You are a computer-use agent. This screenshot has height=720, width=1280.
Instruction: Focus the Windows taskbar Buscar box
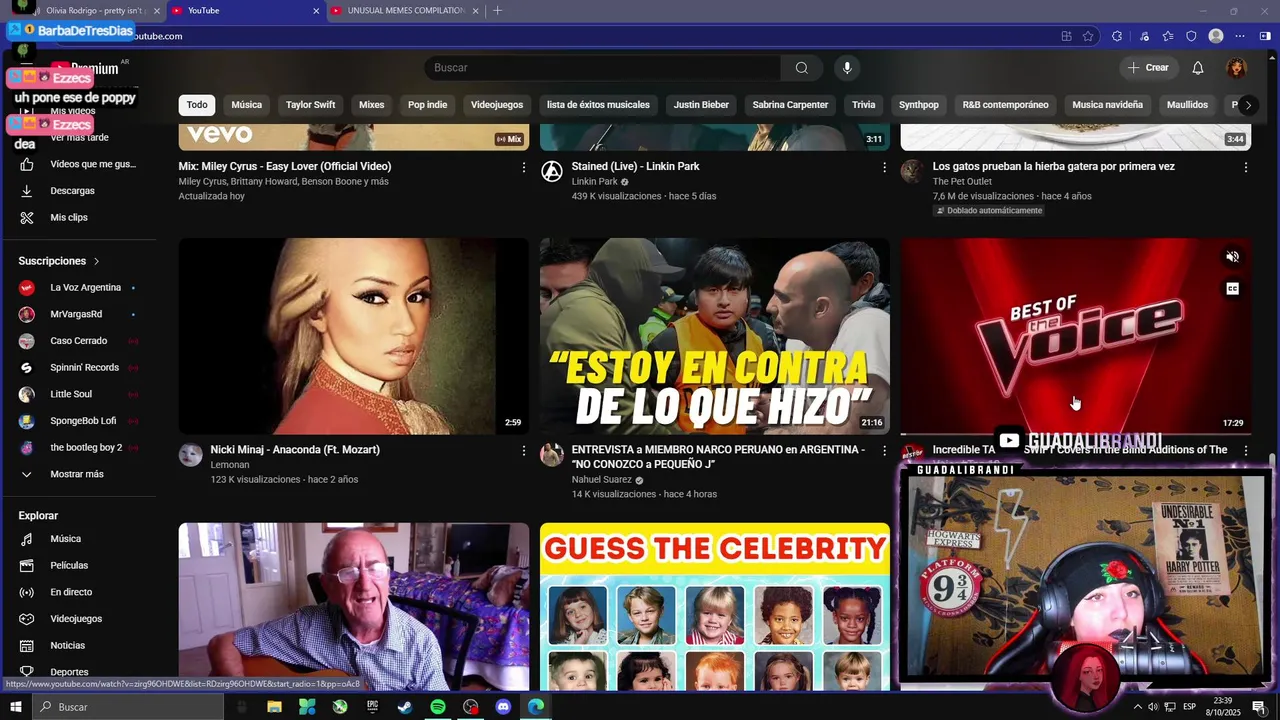click(127, 707)
